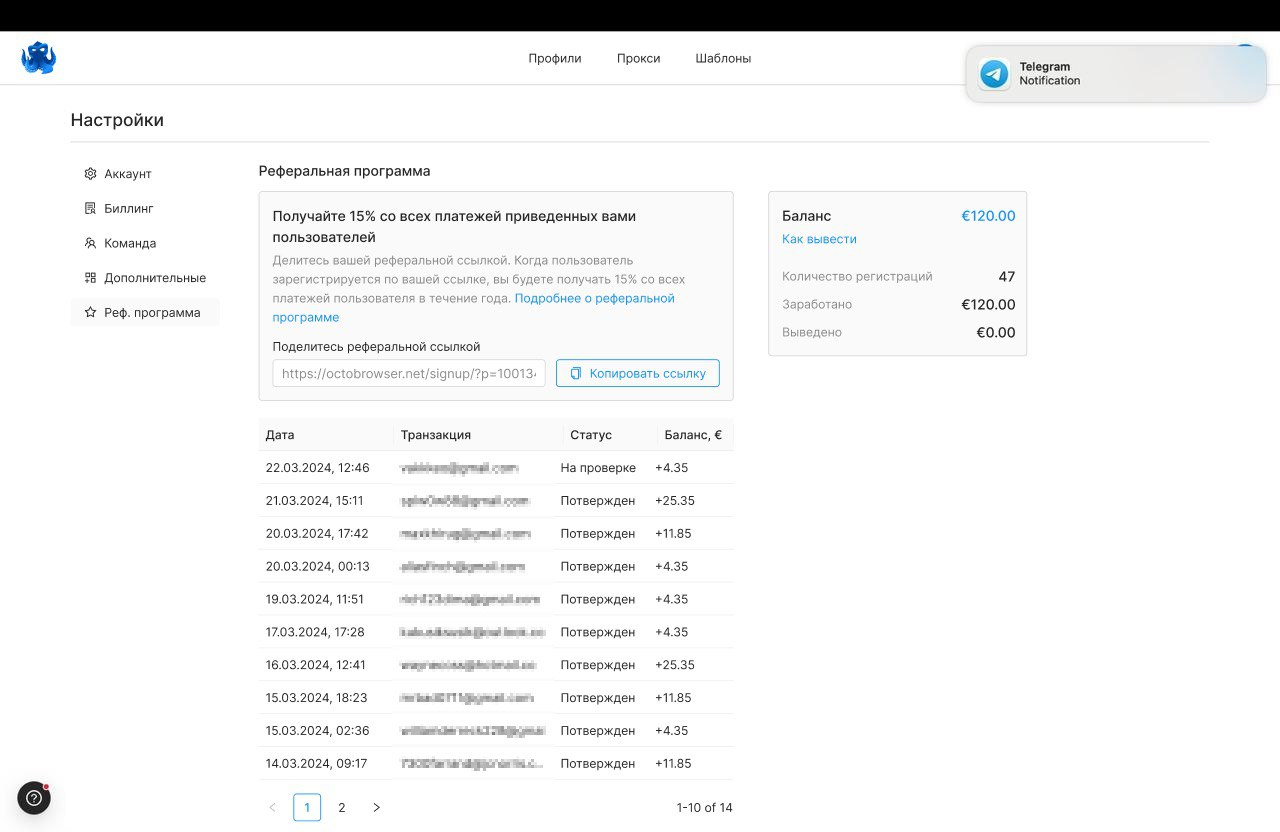Image resolution: width=1280 pixels, height=832 pixels.
Task: Open the Прокси tab
Action: [x=638, y=58]
